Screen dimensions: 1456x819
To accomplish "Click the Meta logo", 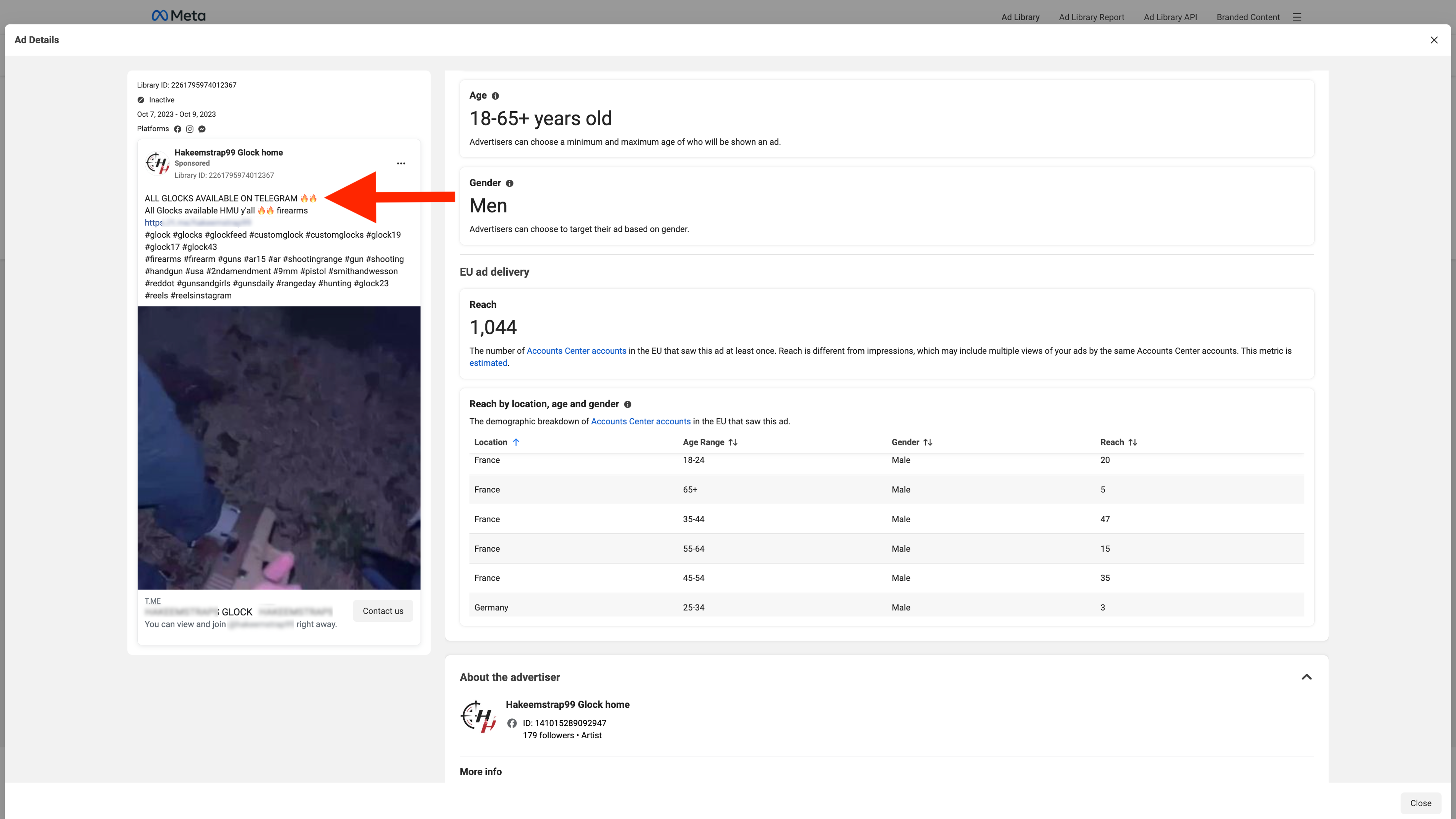I will tap(179, 16).
